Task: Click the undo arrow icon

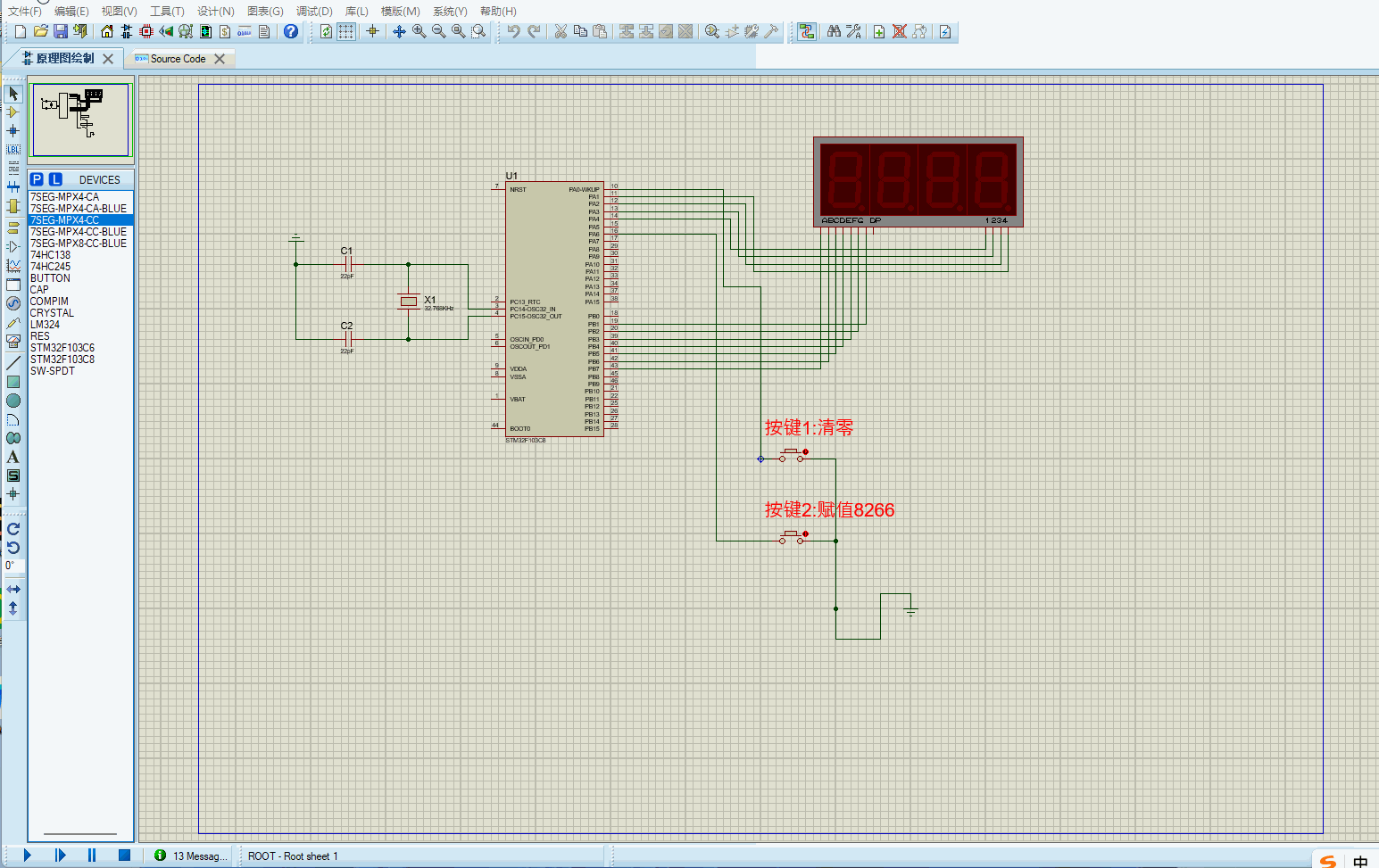Action: pos(513,31)
